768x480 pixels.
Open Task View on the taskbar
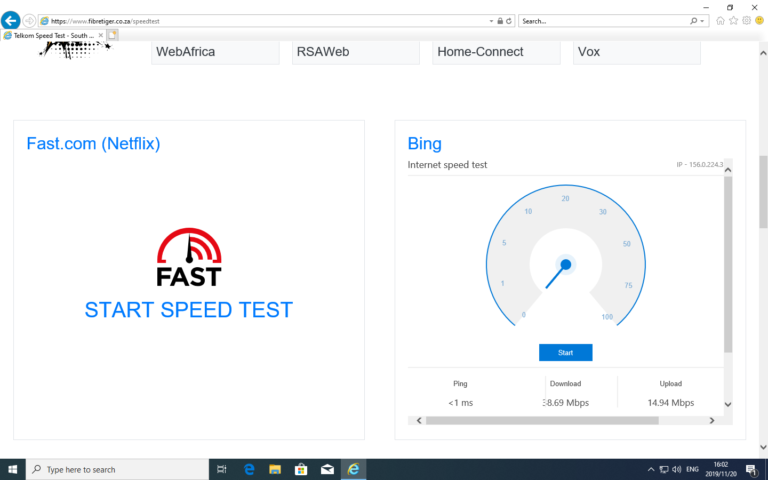[x=222, y=469]
